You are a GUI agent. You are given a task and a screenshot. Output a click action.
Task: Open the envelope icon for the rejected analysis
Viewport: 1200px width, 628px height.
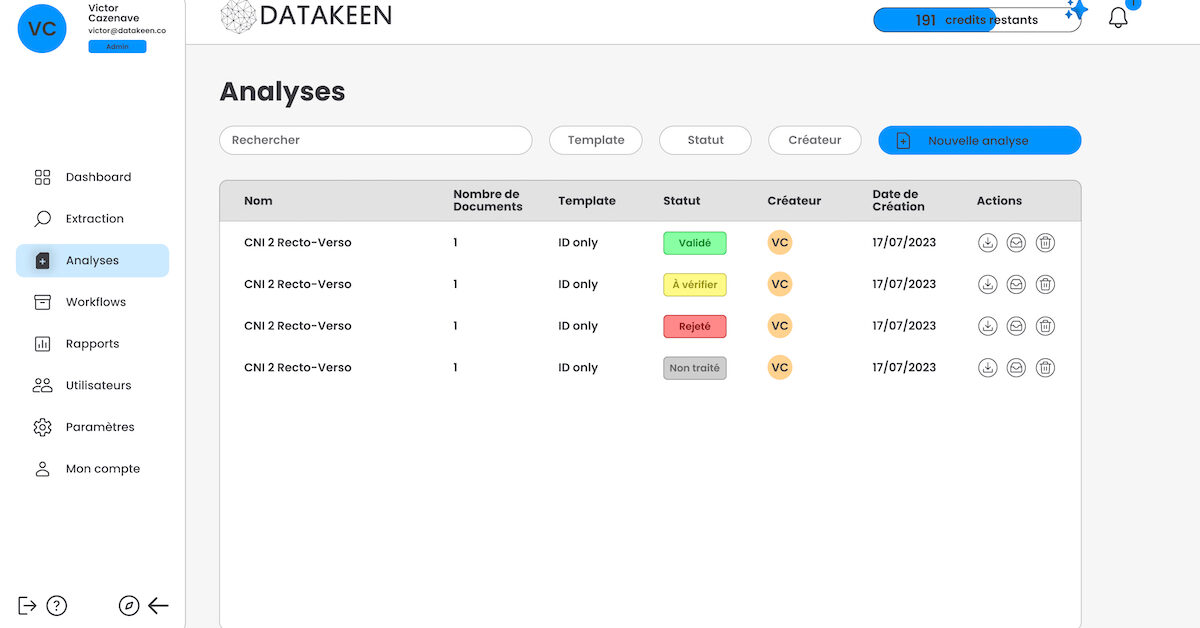click(1016, 325)
